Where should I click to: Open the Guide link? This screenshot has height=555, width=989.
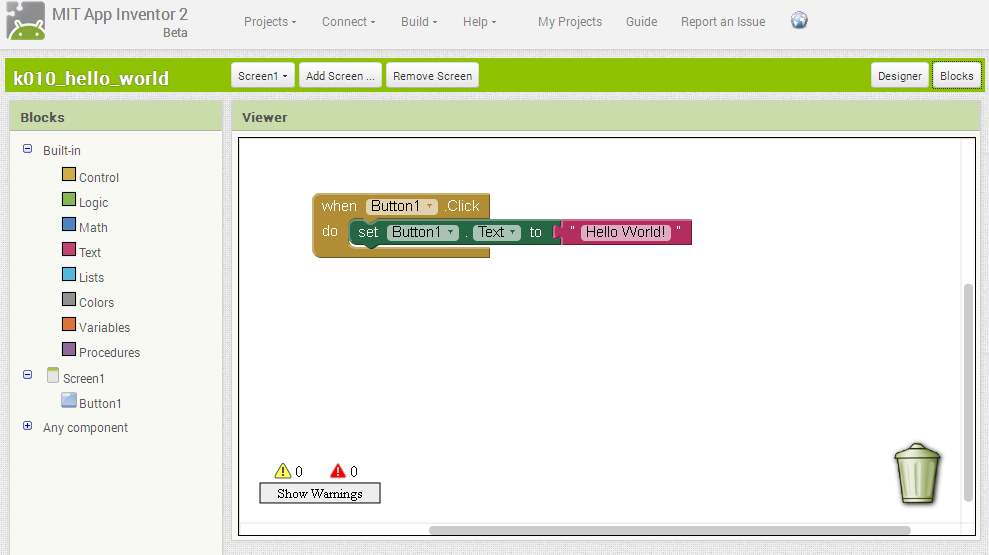[x=641, y=21]
